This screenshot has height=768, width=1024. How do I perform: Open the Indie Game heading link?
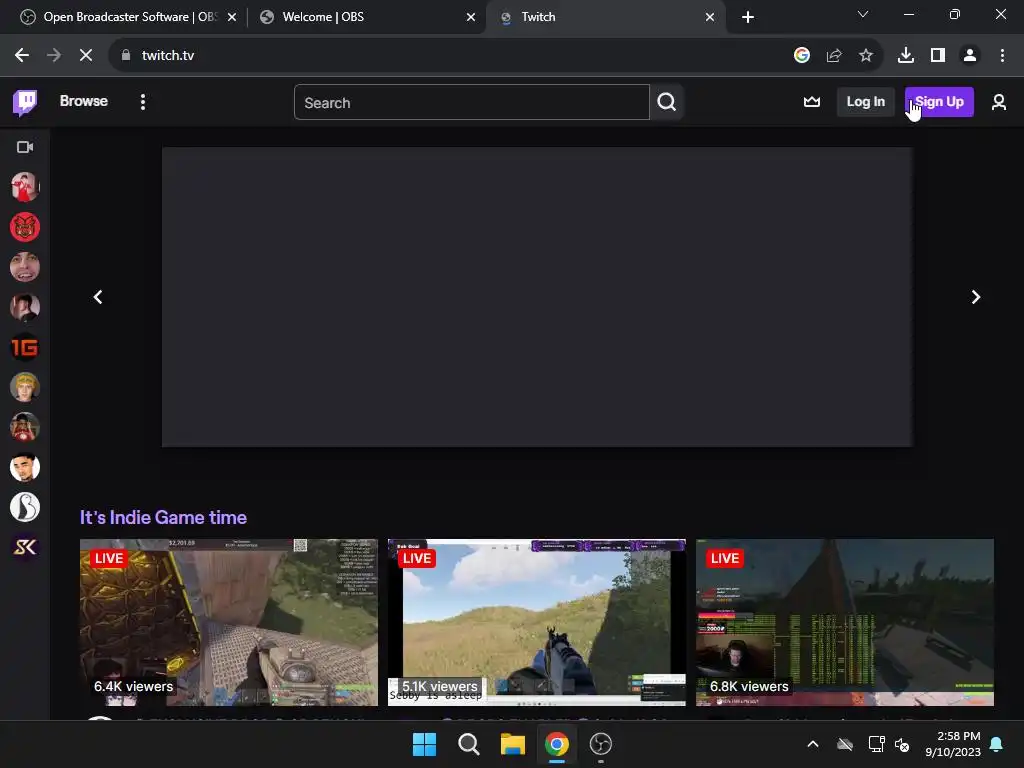coord(163,517)
